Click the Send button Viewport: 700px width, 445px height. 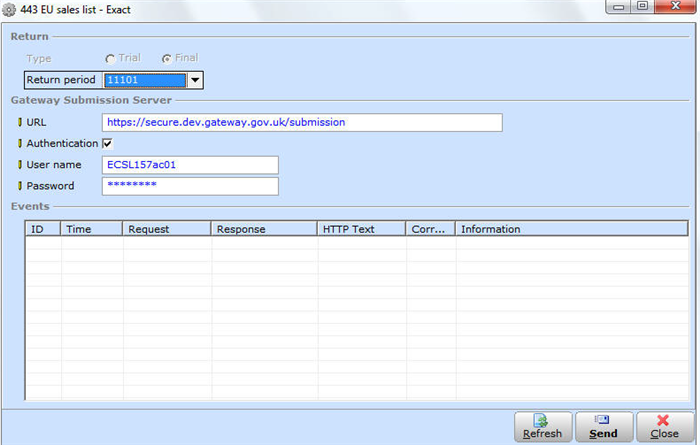pos(604,427)
